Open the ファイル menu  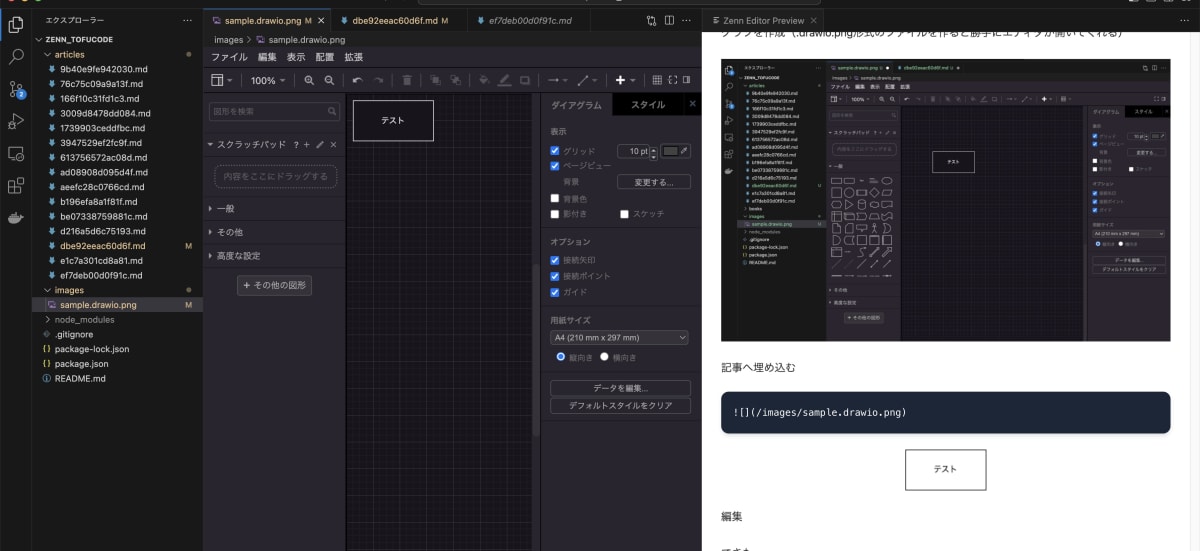pyautogui.click(x=229, y=57)
